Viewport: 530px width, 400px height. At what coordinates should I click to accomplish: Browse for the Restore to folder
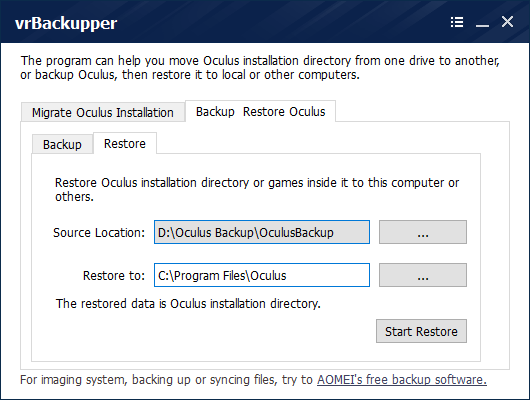423,275
